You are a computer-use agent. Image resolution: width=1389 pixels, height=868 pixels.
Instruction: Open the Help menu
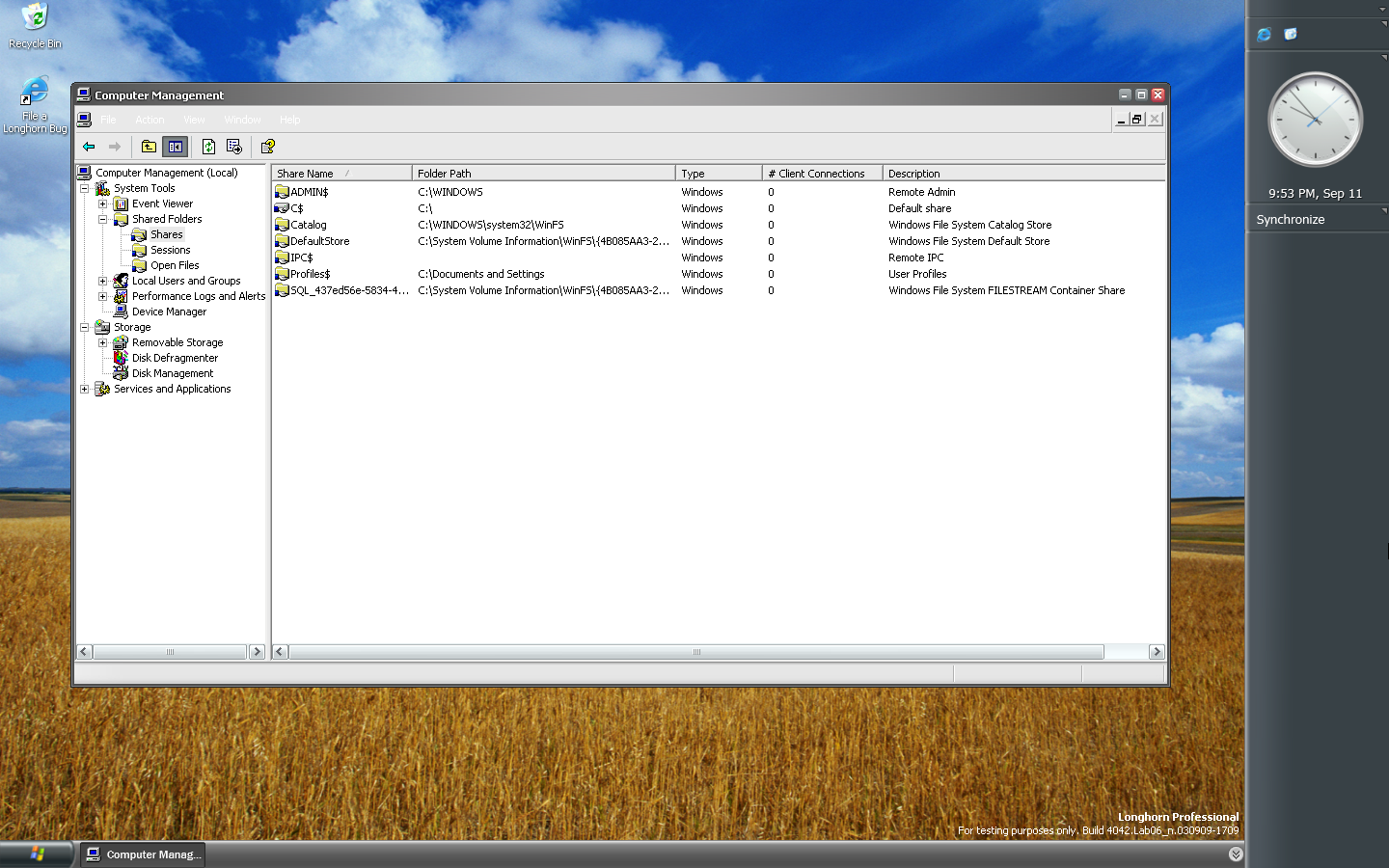[289, 120]
